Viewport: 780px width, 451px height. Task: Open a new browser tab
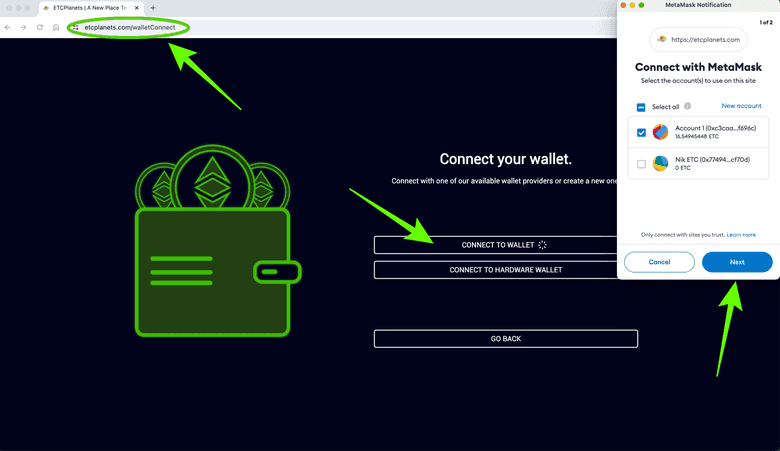[153, 8]
